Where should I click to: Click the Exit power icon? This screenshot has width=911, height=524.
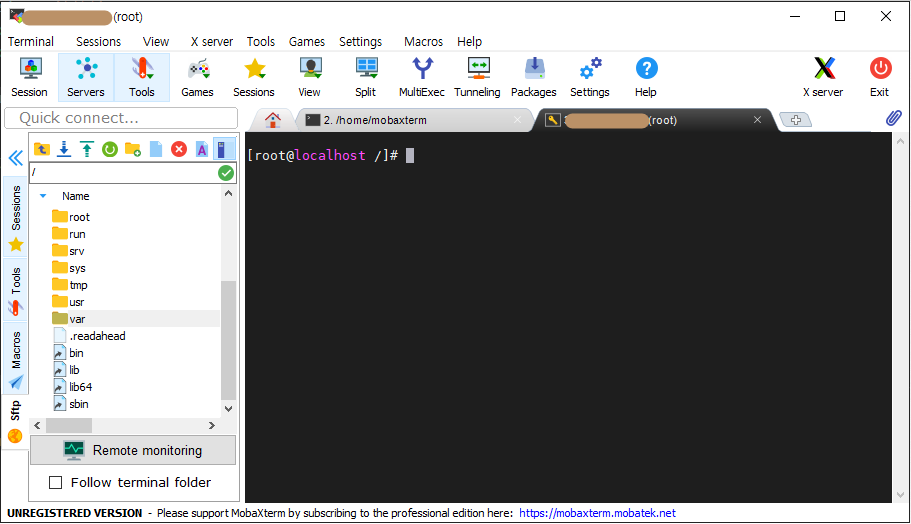(880, 77)
